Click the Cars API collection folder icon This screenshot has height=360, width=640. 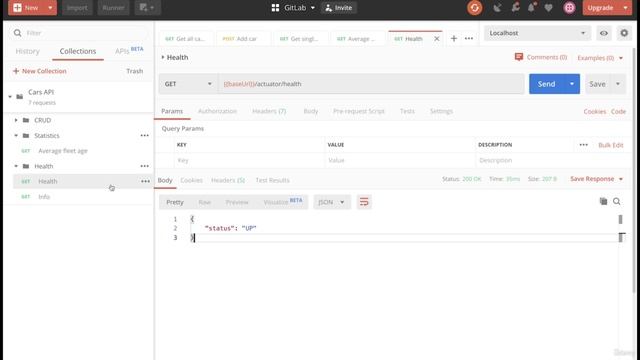pyautogui.click(x=20, y=97)
